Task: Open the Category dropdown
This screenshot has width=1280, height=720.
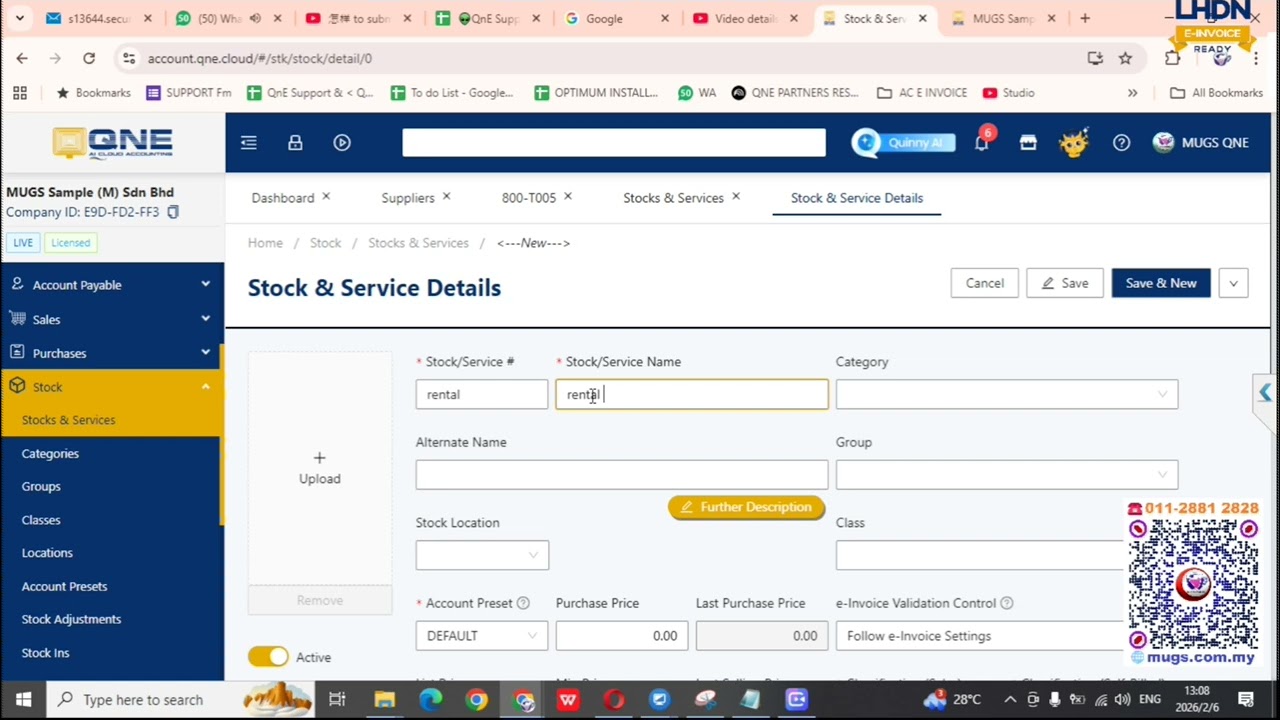Action: (1007, 394)
